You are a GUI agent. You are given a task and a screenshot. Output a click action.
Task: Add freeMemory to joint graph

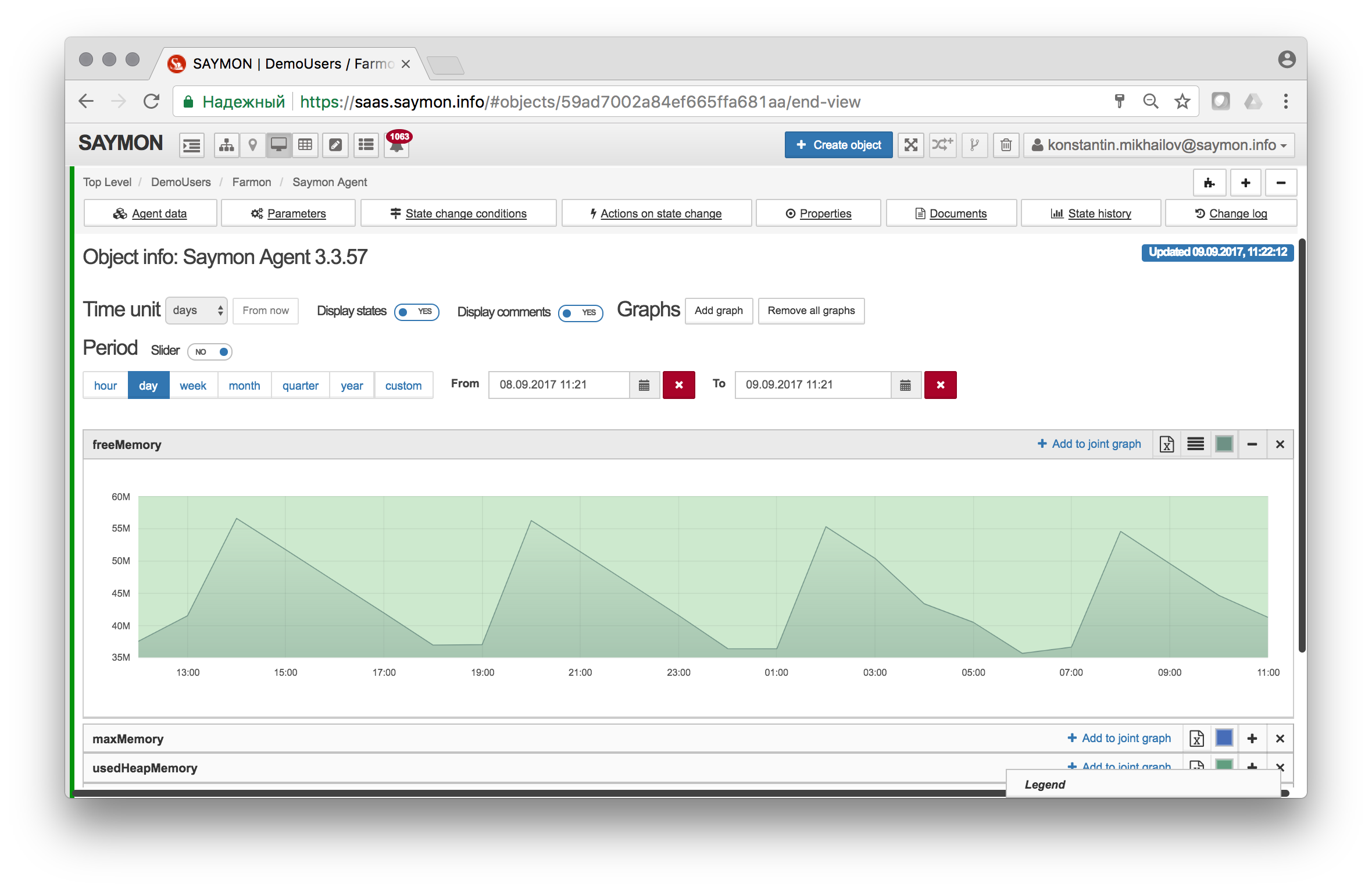pos(1089,444)
